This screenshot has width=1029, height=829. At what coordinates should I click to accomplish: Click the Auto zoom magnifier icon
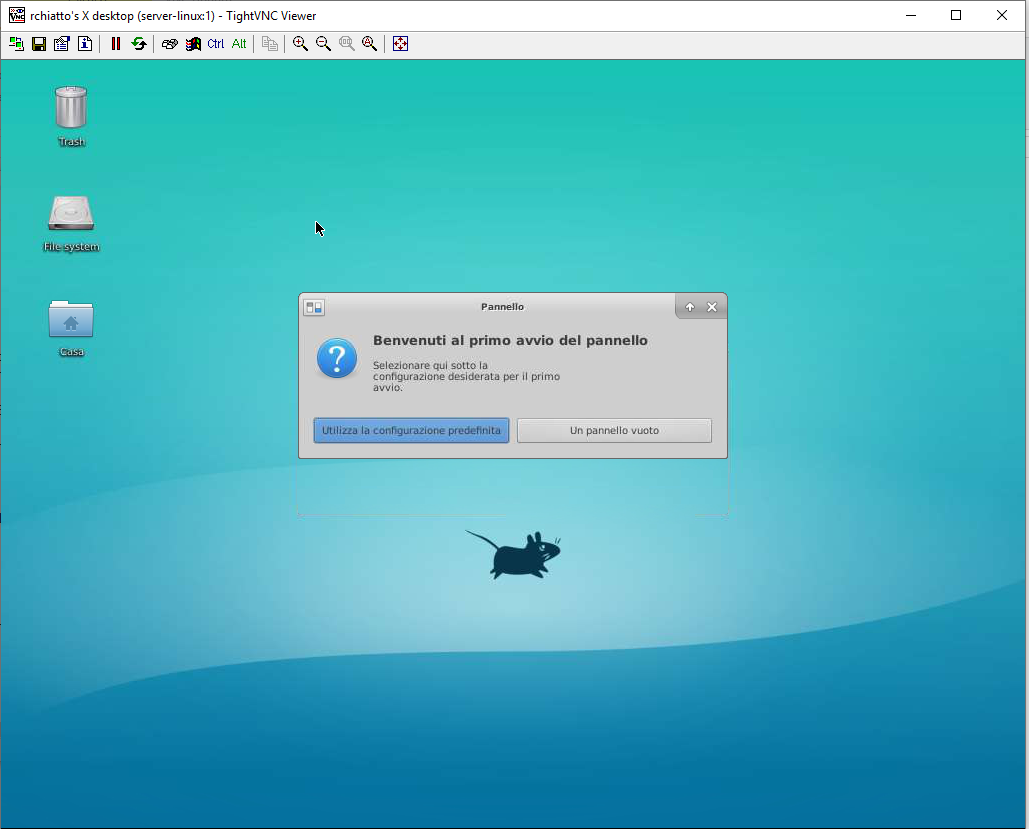(x=369, y=44)
